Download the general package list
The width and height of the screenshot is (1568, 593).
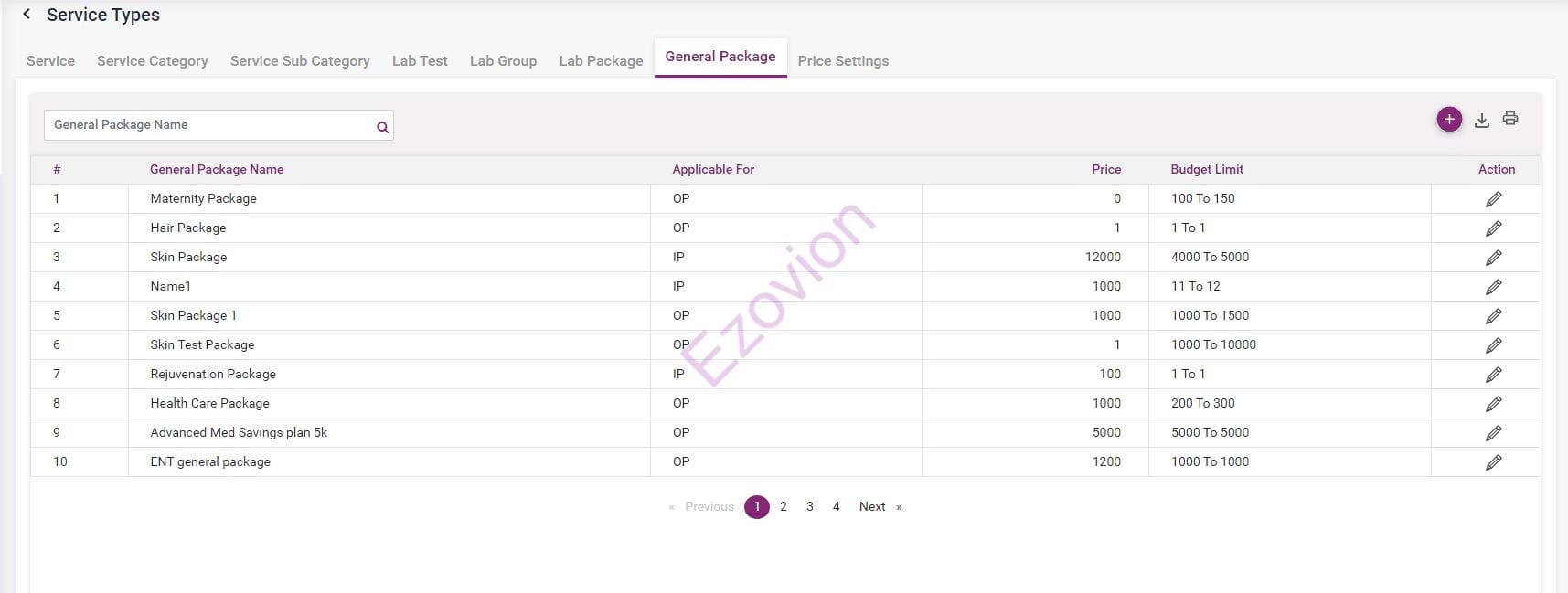click(1482, 120)
